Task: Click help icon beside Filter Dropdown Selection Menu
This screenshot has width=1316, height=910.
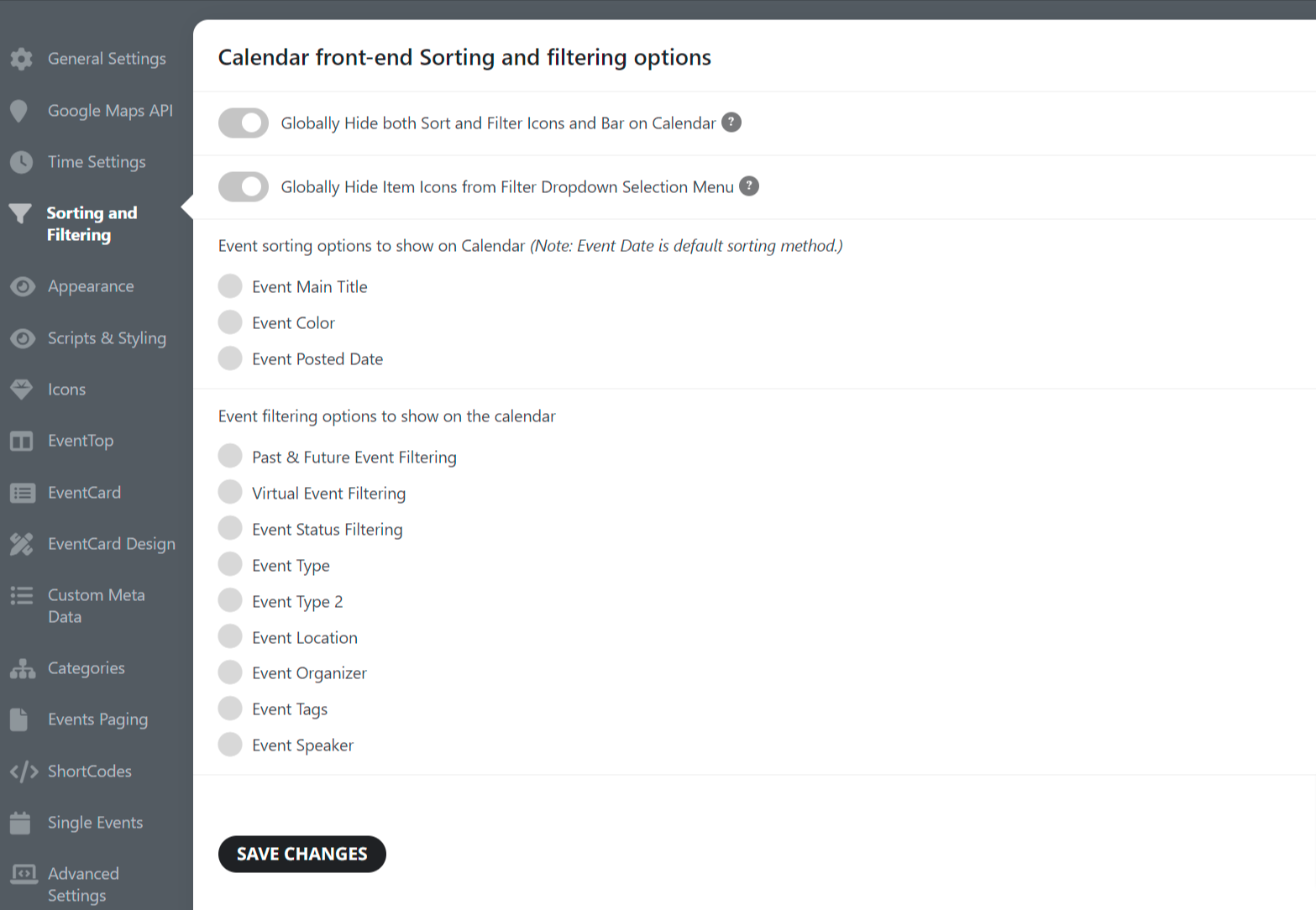Action: (749, 186)
